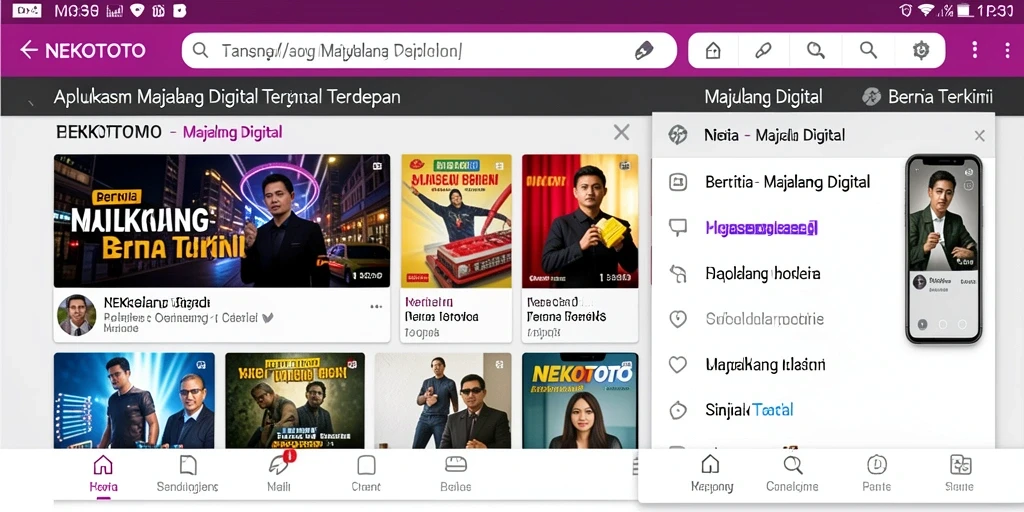This screenshot has height=512, width=1024.
Task: Open the three-dot options on the author card
Action: click(376, 306)
